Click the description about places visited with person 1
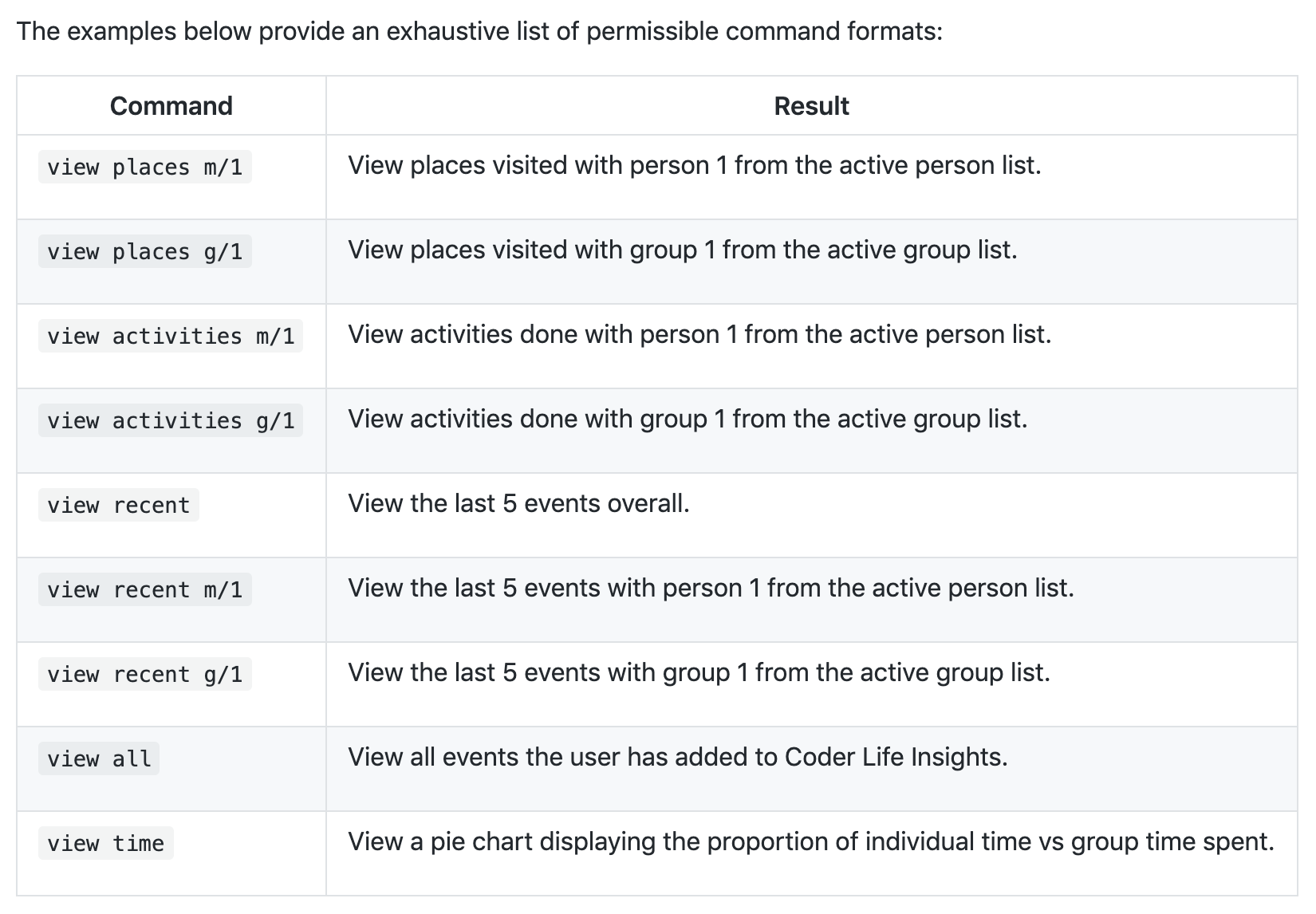1316x914 pixels. [694, 166]
